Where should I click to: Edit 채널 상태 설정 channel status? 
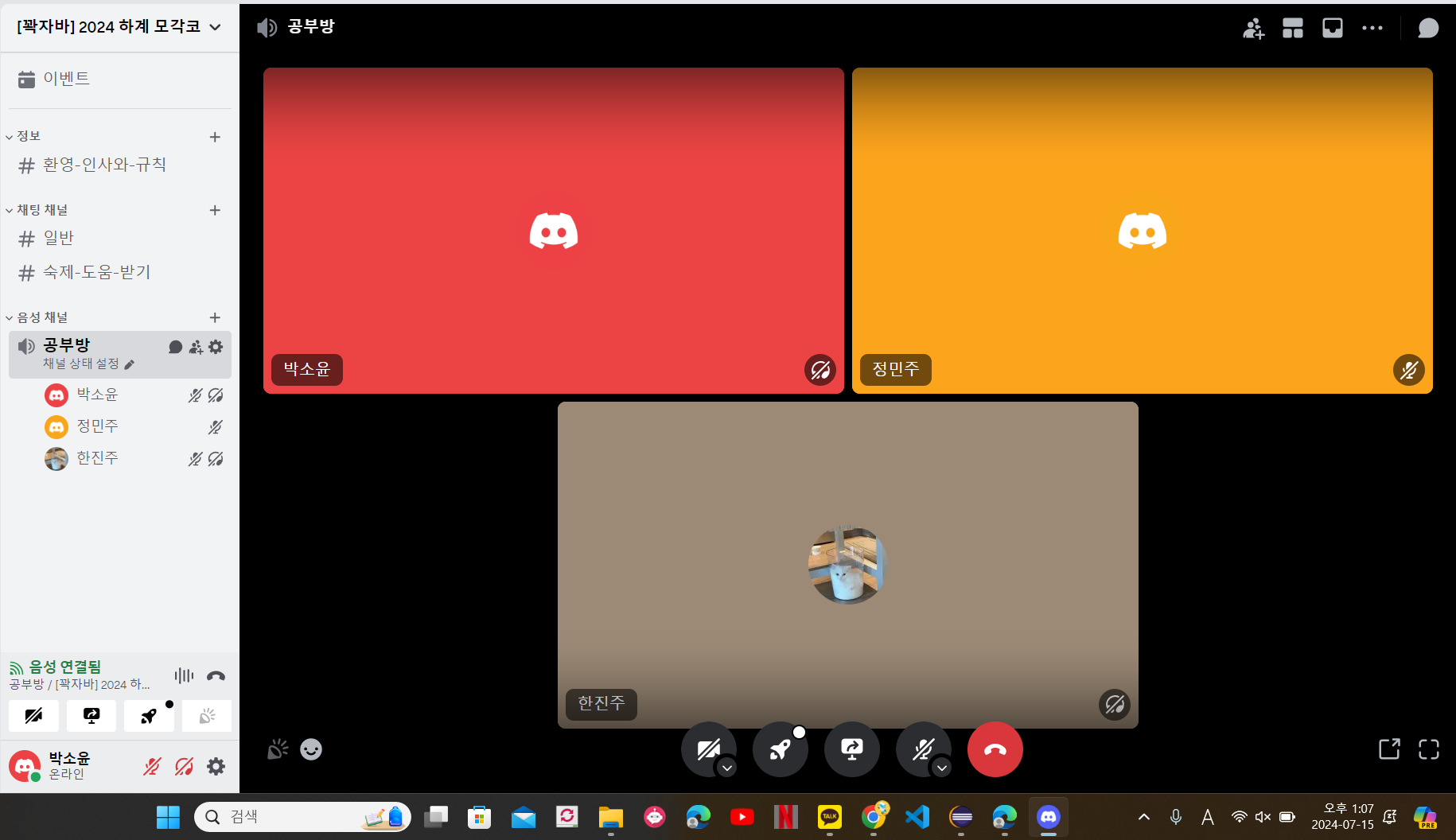pyautogui.click(x=89, y=364)
